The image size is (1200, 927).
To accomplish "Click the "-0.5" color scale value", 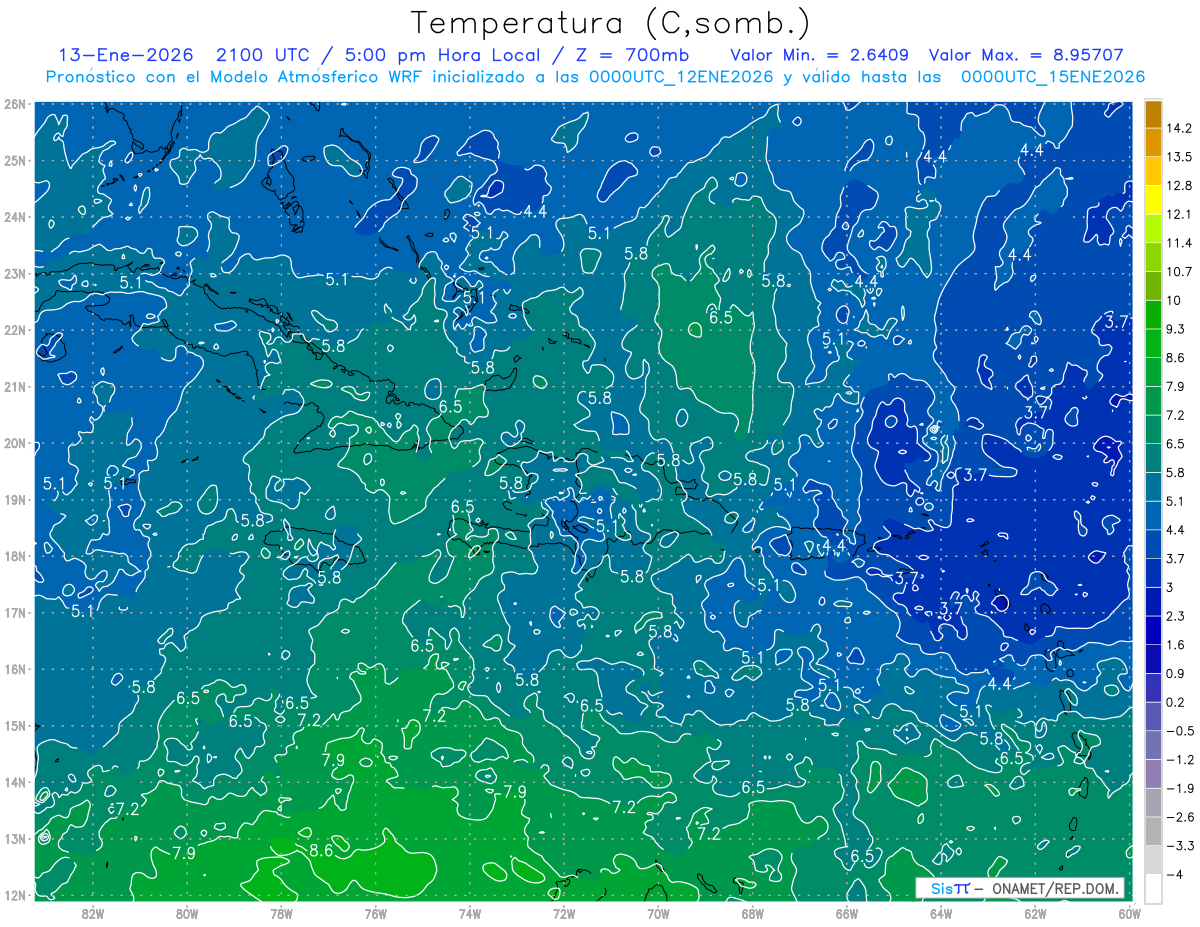I will [x=1180, y=731].
